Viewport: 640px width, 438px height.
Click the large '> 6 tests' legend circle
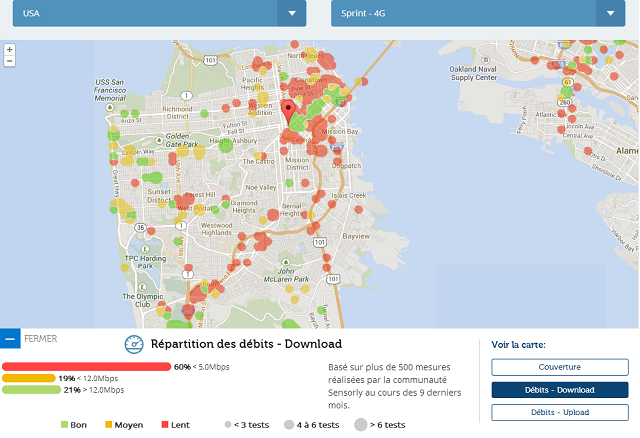[361, 425]
